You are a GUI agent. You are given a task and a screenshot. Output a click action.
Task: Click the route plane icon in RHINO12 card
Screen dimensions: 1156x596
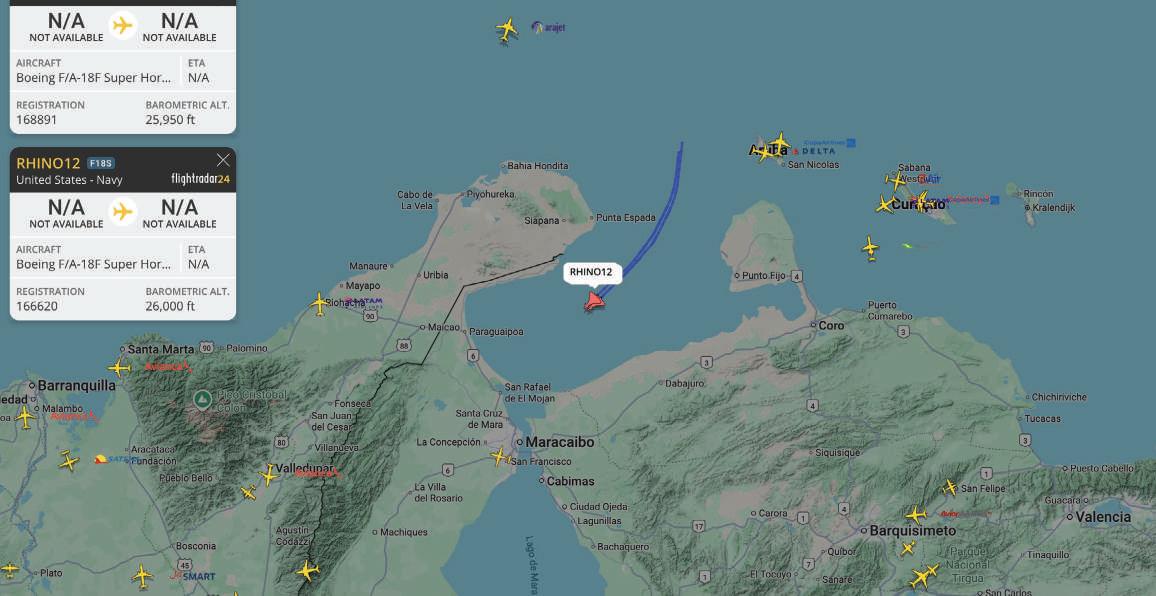(x=122, y=212)
